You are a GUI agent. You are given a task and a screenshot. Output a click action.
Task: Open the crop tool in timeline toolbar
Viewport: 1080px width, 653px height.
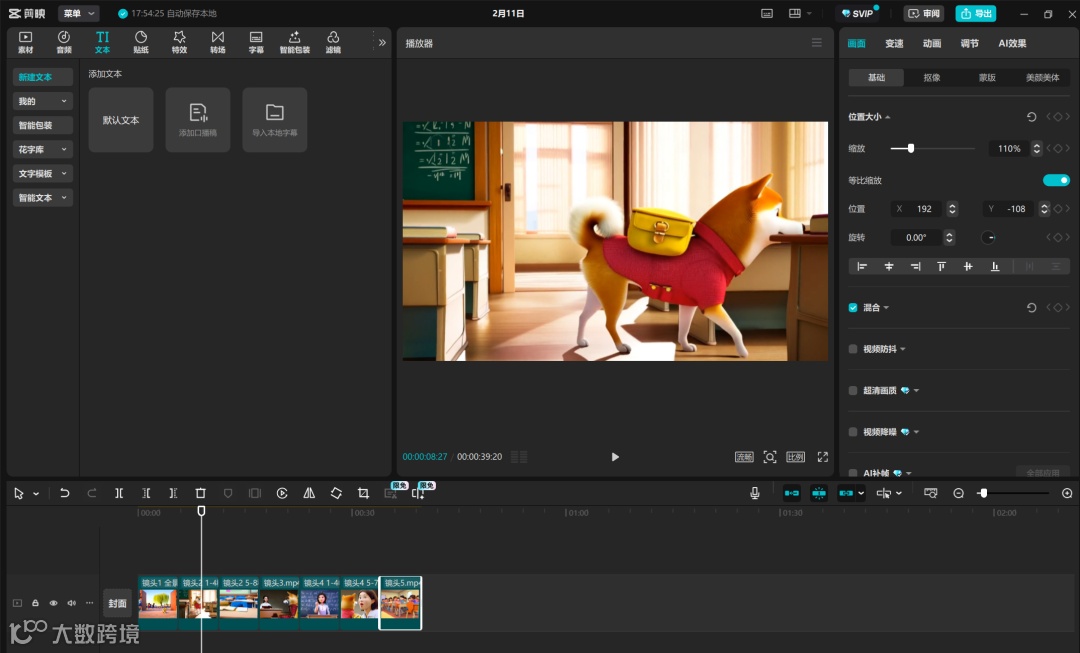[363, 493]
